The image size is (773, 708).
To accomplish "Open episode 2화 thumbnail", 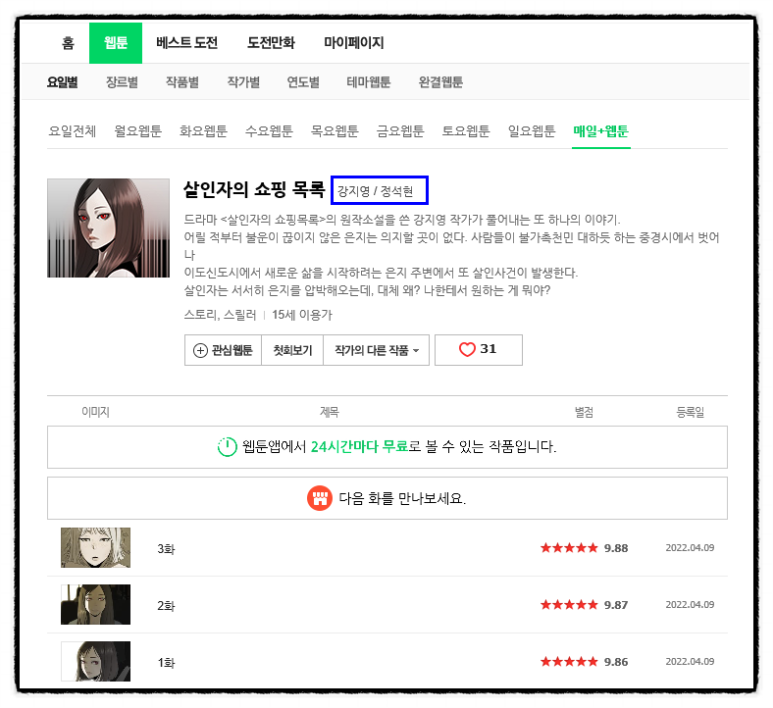I will (95, 605).
